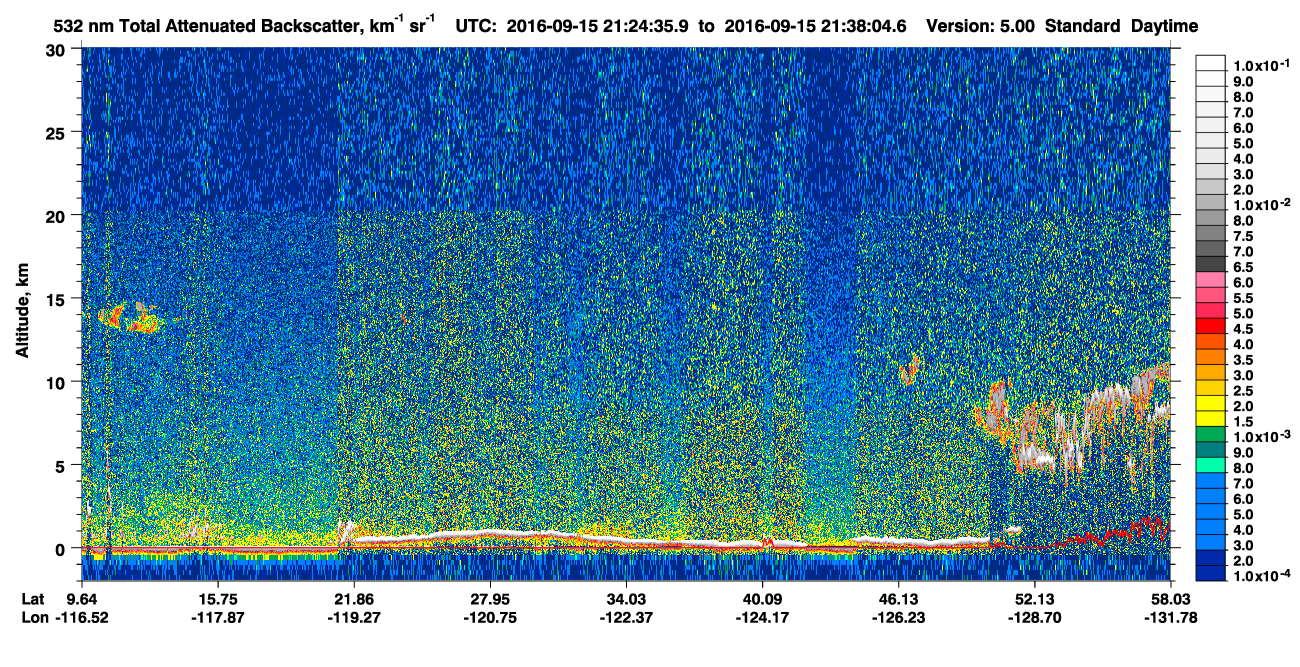This screenshot has height=667, width=1300.
Task: Click the darkest gray swatch in the color bar
Action: click(1210, 263)
